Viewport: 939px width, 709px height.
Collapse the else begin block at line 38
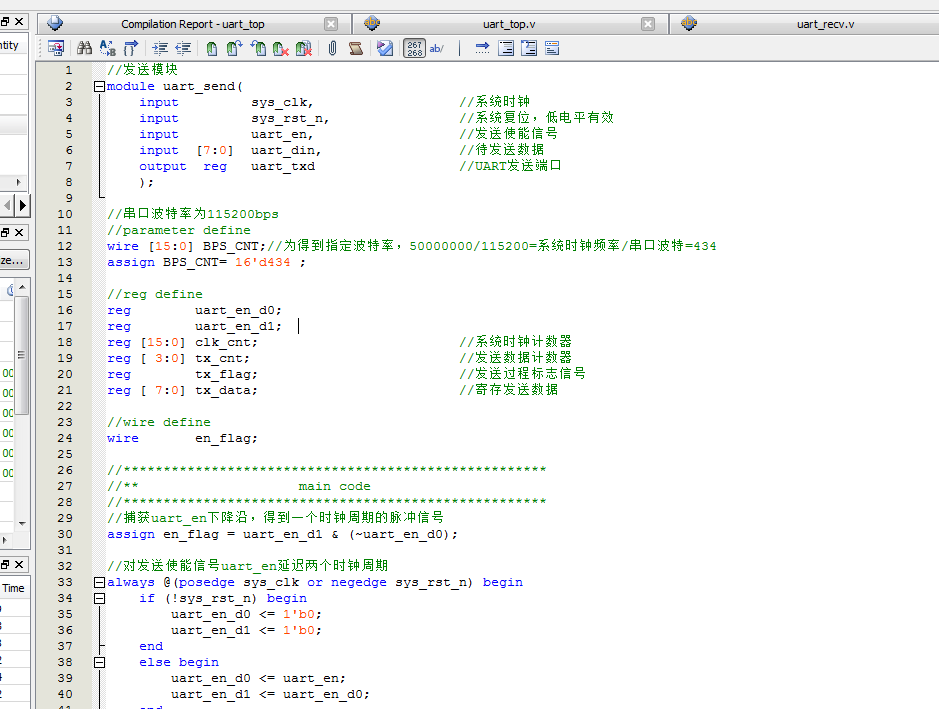(x=99, y=662)
